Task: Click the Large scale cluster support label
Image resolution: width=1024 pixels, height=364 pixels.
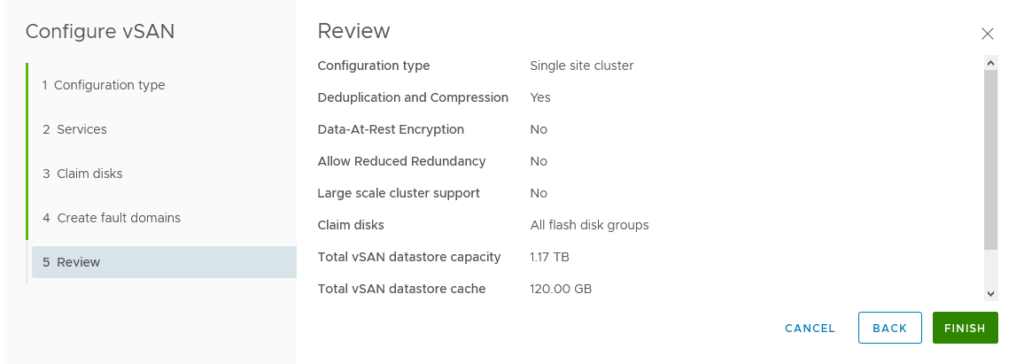Action: 398,193
